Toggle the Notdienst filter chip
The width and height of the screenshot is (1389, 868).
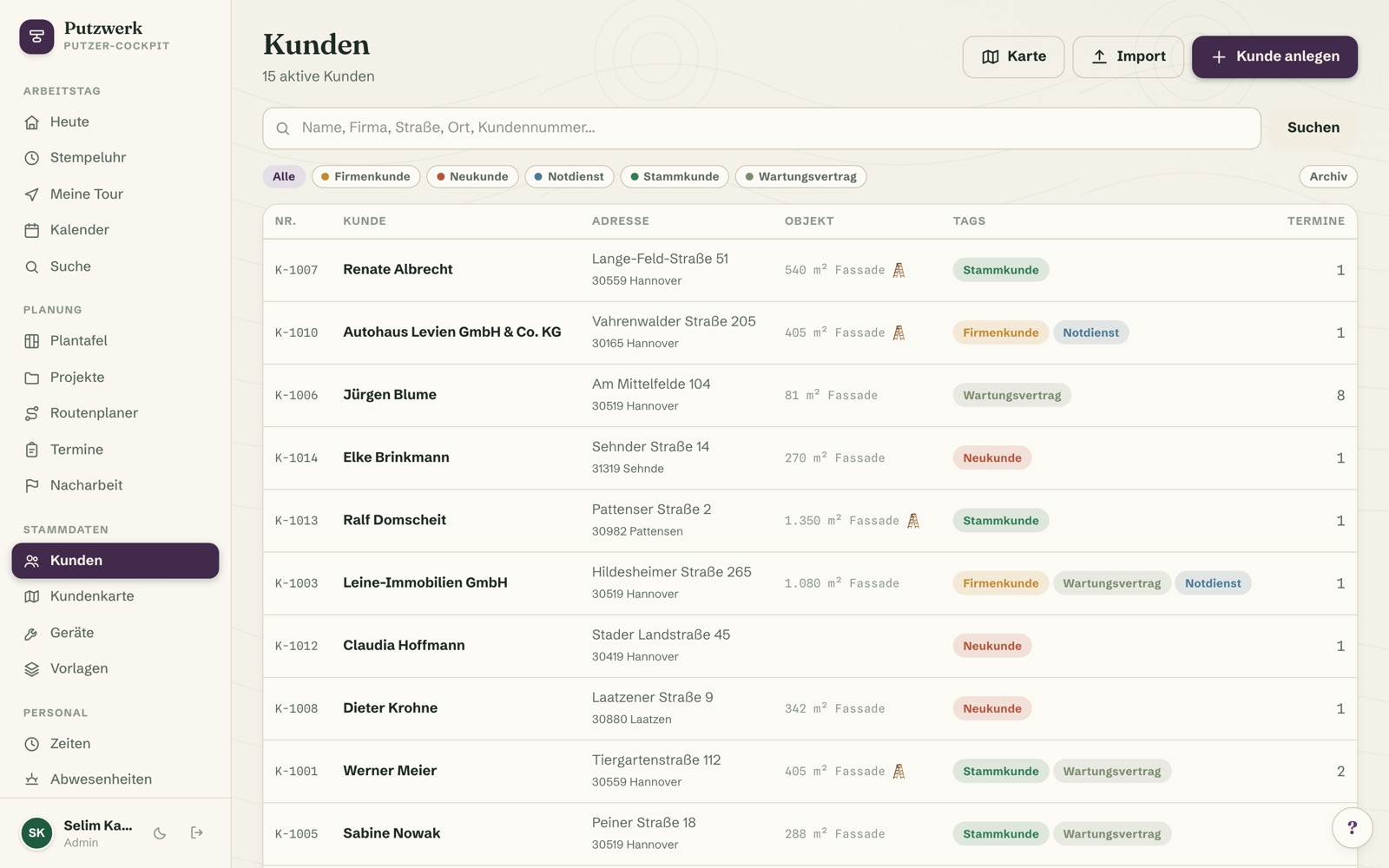pyautogui.click(x=569, y=177)
